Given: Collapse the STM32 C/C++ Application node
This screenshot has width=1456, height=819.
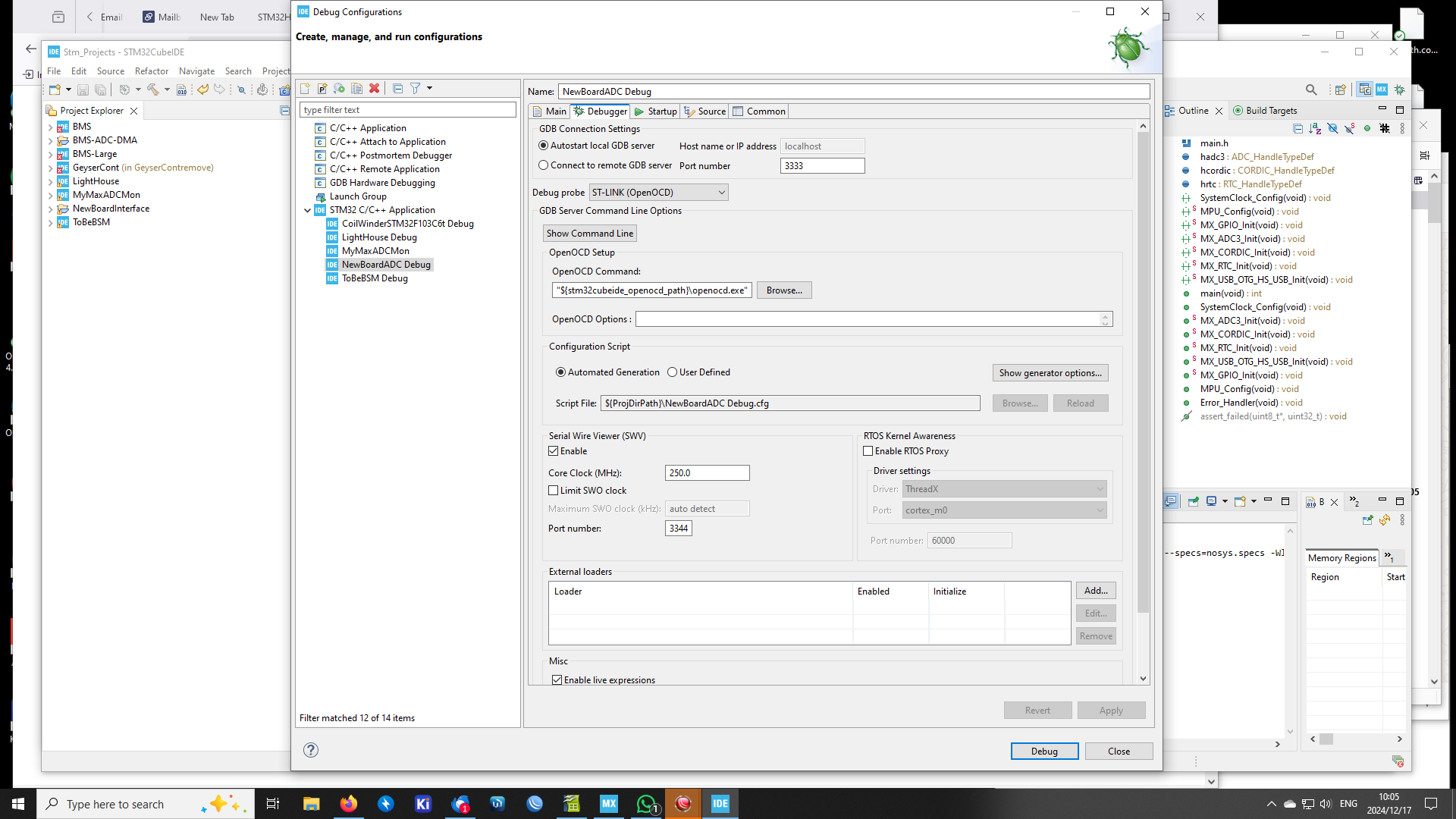Looking at the screenshot, I should coord(308,210).
